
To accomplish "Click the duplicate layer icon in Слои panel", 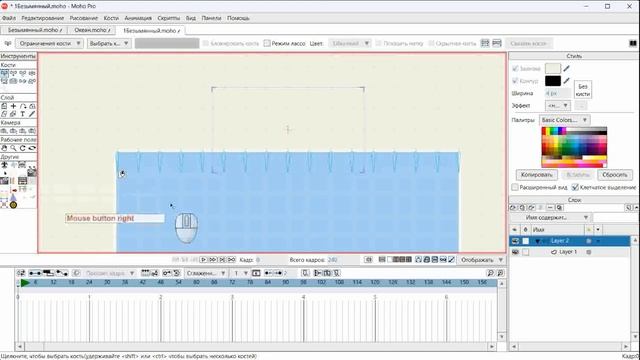I will tap(522, 208).
